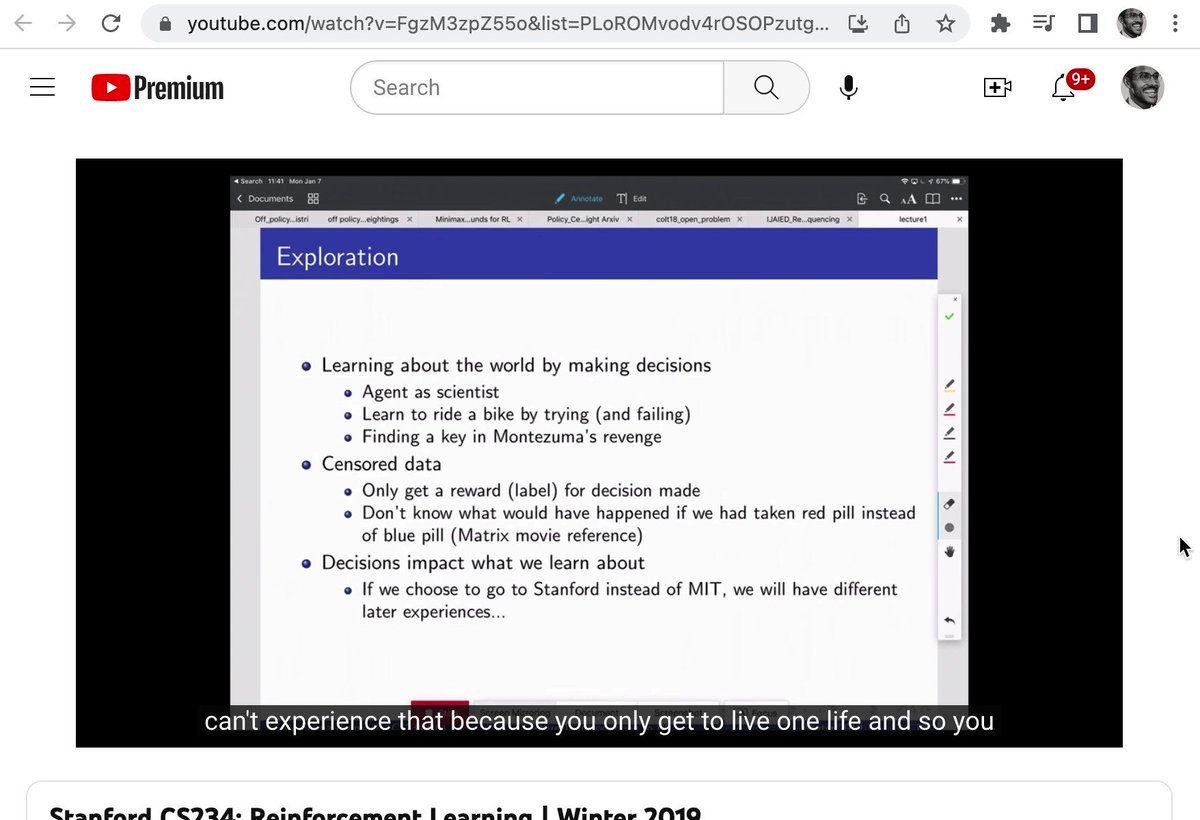
Task: Select the eraser tool in annotation toolbar
Action: click(949, 504)
